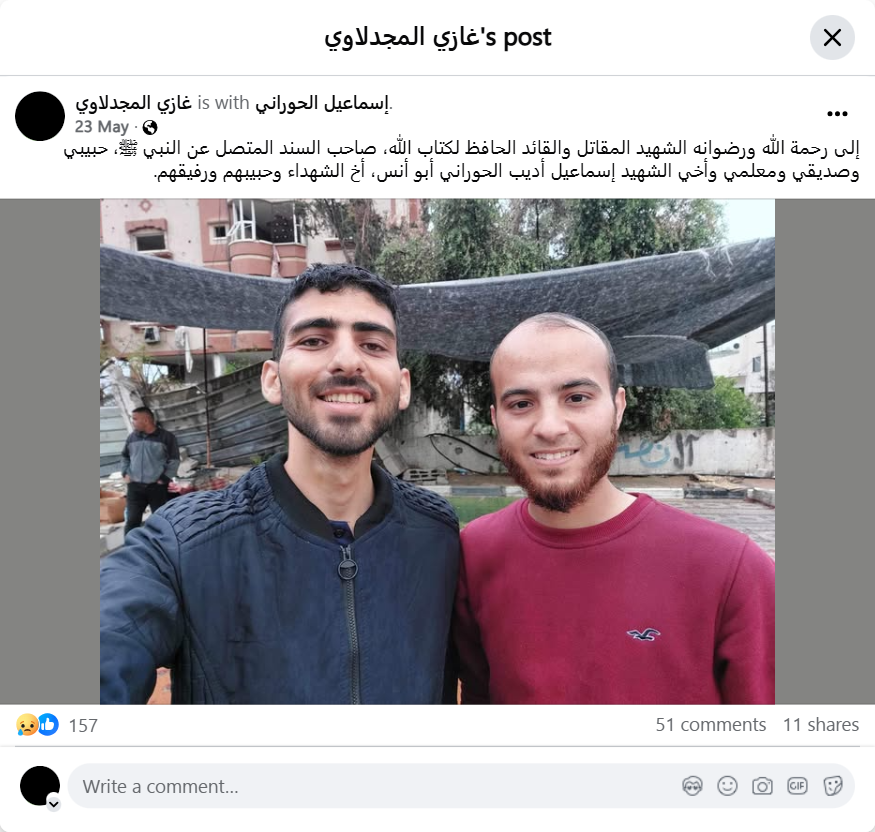This screenshot has width=875, height=832.
Task: Close the post dialog with X button
Action: coord(832,38)
